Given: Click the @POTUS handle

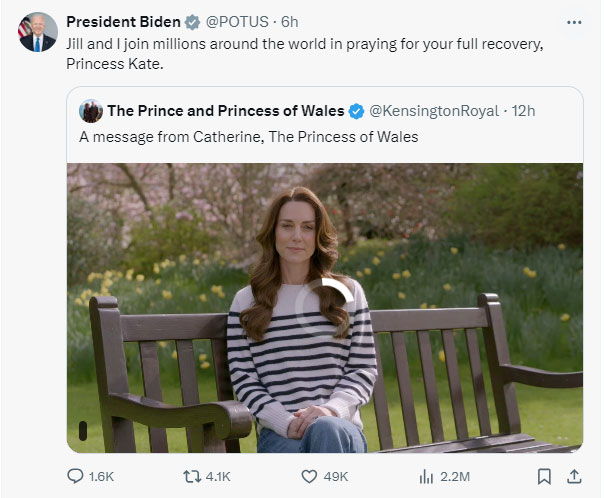Looking at the screenshot, I should click(238, 21).
